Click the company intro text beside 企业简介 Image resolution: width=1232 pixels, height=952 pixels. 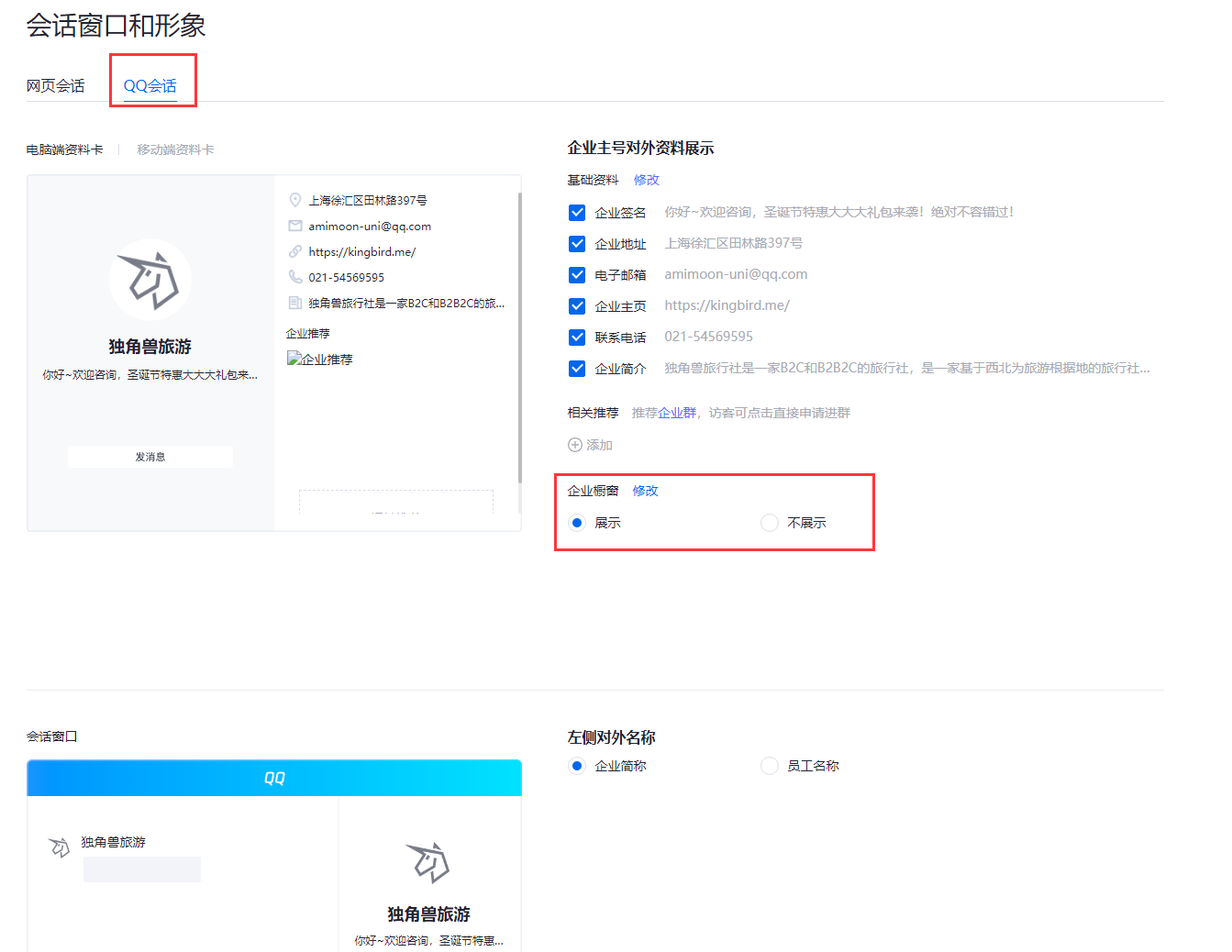906,368
